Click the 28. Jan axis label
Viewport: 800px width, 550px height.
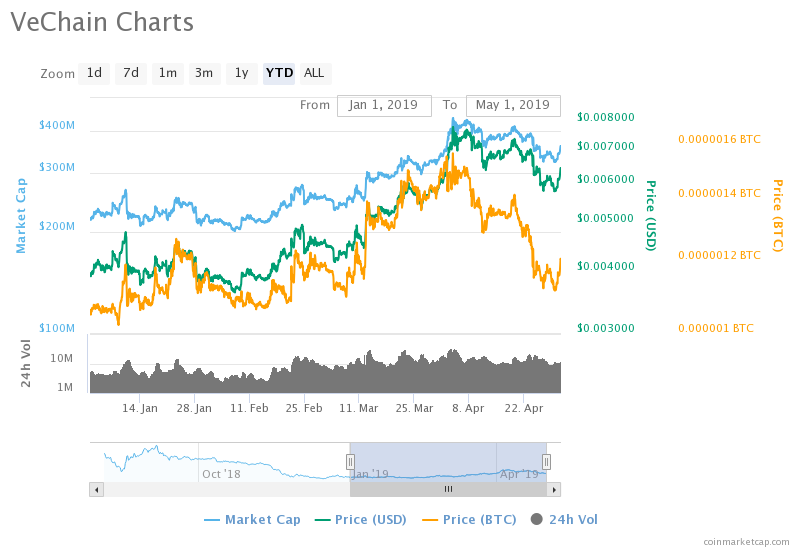(x=194, y=409)
